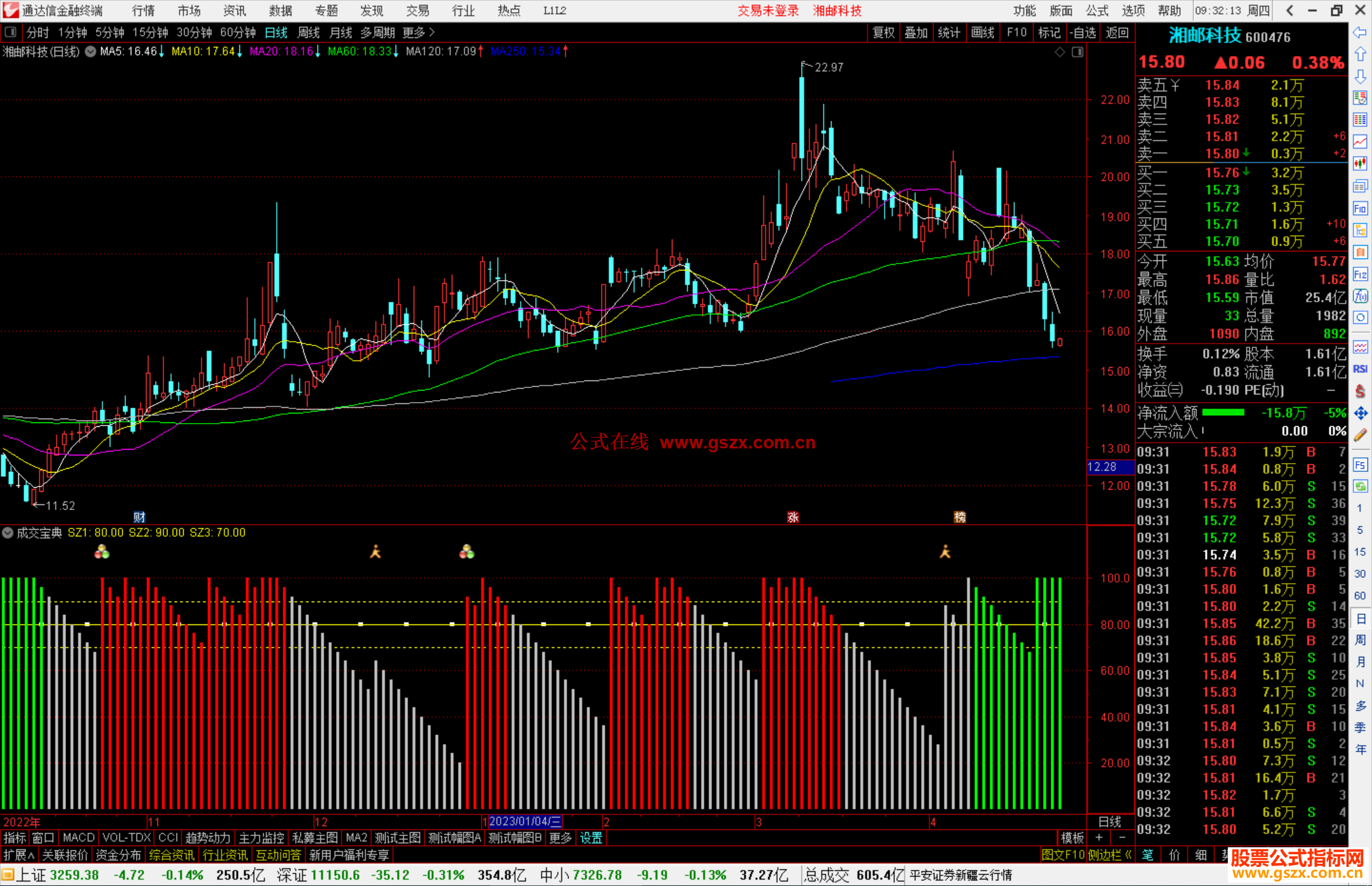Select the pencil drawing tool icon
Image resolution: width=1372 pixels, height=886 pixels.
point(1360,436)
